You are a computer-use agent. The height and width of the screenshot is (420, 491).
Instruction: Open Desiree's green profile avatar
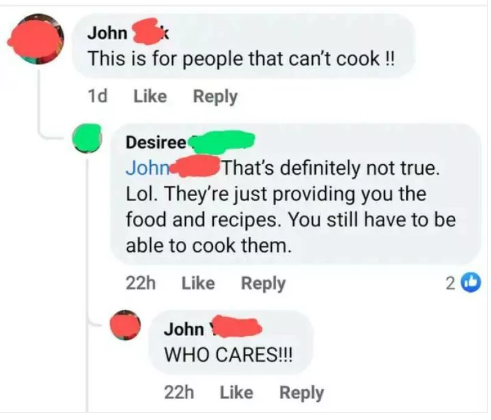pyautogui.click(x=87, y=138)
